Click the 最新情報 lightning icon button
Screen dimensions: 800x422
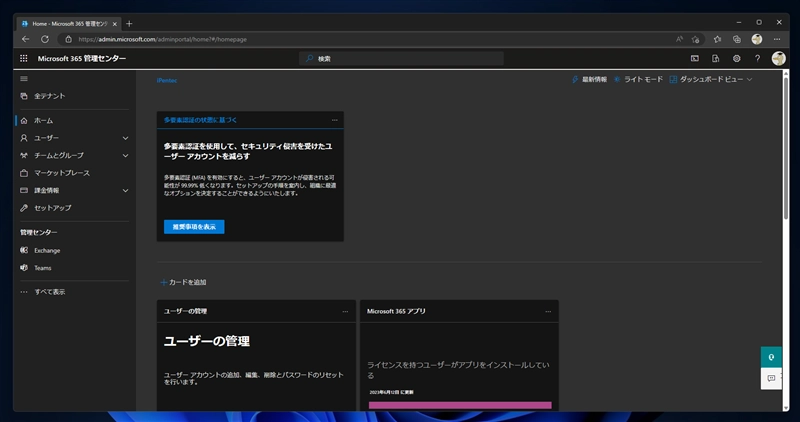click(x=589, y=80)
